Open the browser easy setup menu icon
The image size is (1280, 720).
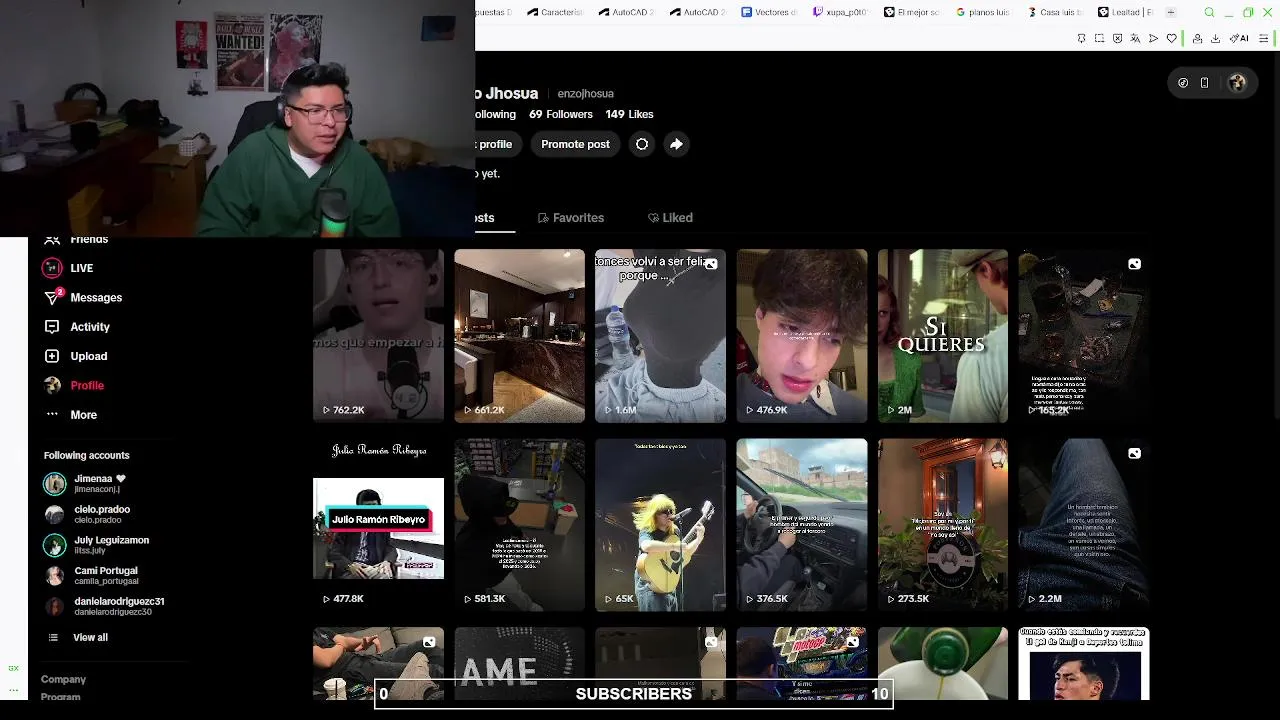(1264, 38)
